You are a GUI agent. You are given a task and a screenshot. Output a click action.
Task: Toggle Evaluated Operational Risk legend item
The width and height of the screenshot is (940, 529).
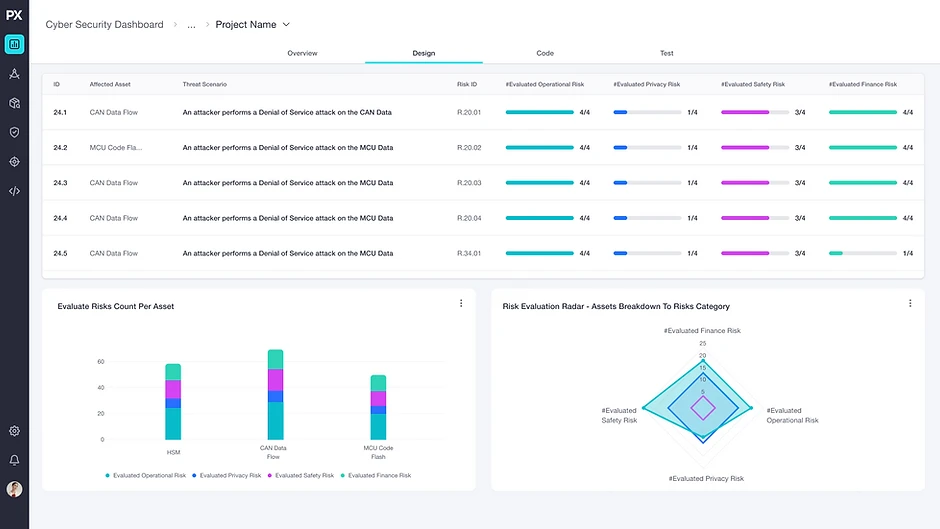click(x=146, y=476)
